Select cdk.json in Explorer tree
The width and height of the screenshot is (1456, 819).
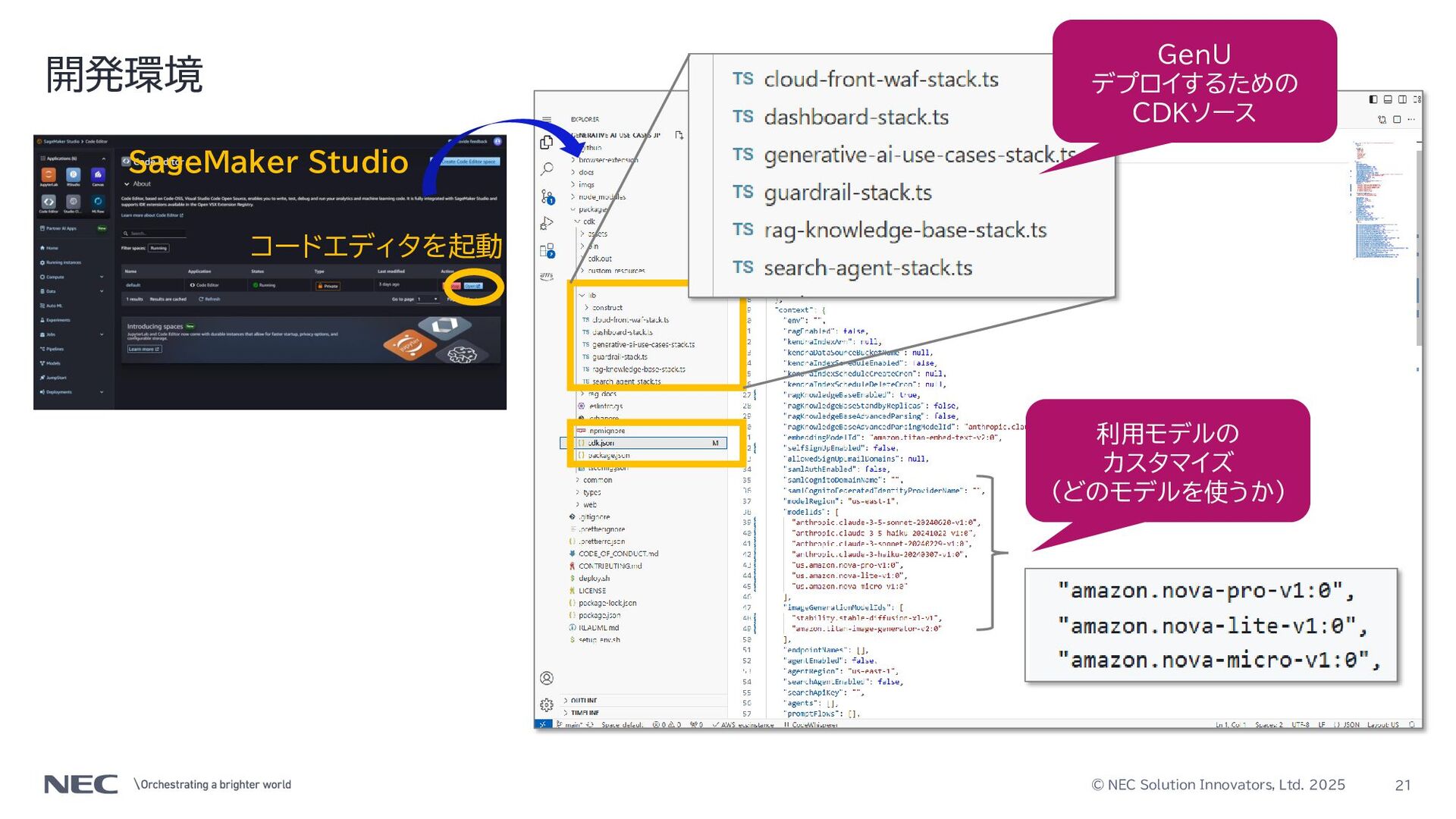(x=643, y=443)
